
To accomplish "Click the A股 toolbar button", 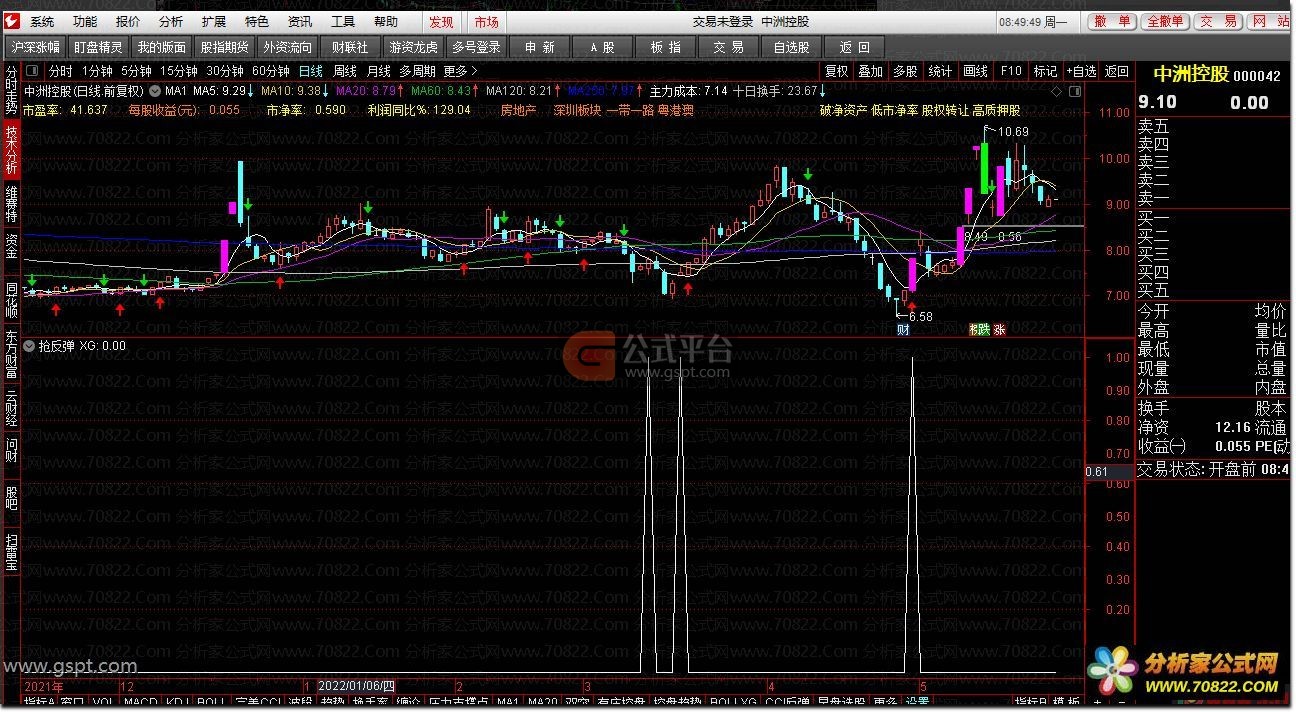I will (x=602, y=47).
